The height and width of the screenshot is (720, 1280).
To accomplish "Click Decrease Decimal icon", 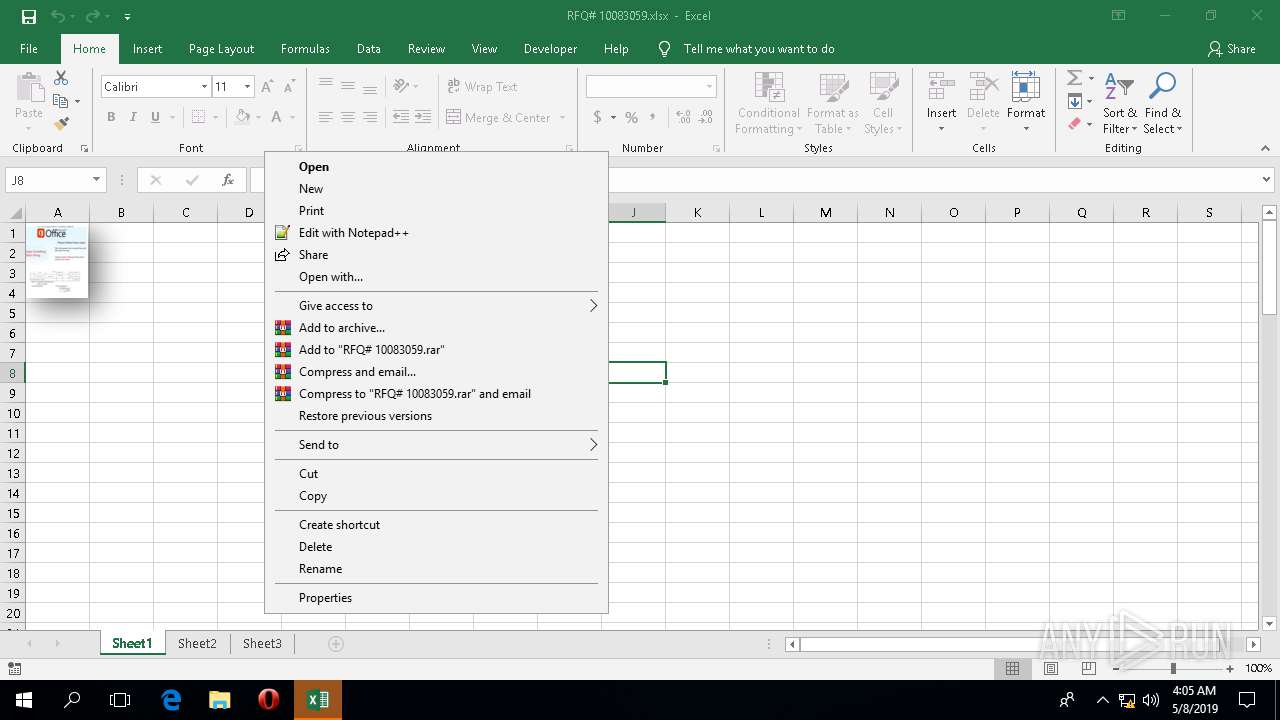I will point(706,117).
